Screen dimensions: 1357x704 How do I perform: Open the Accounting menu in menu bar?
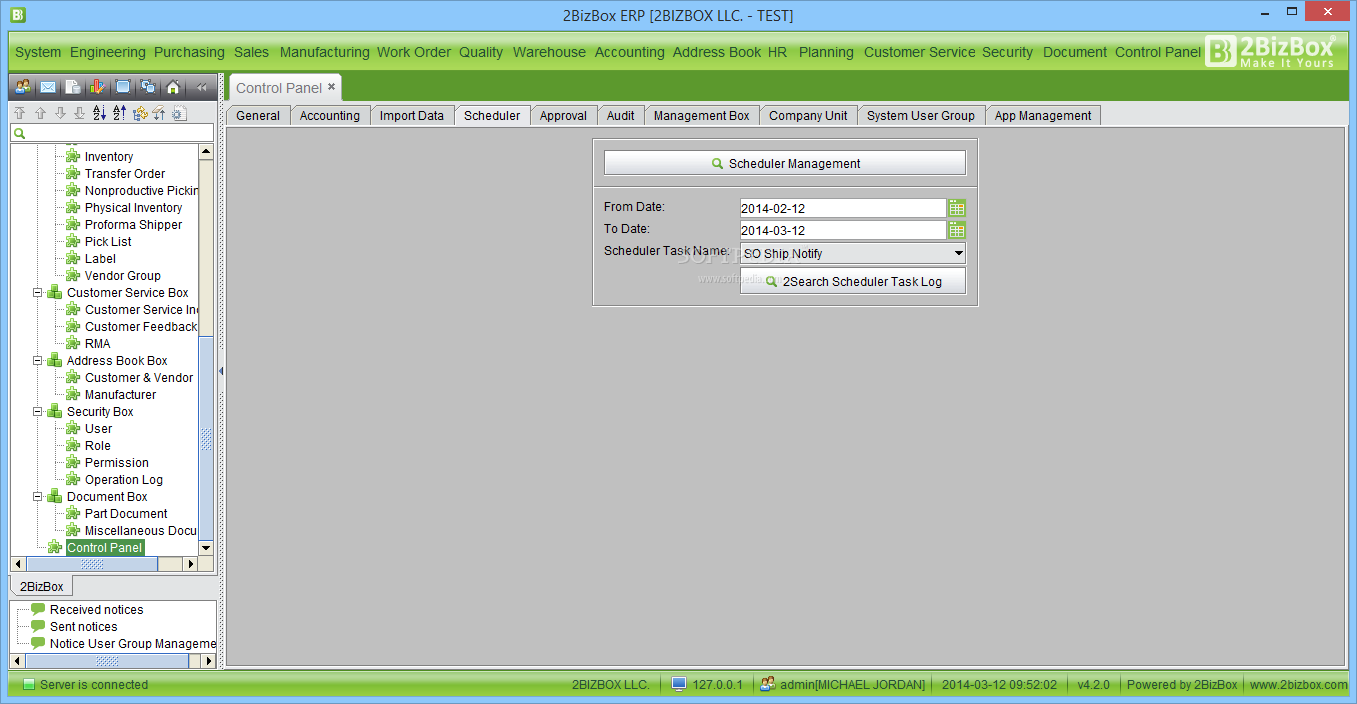tap(629, 52)
